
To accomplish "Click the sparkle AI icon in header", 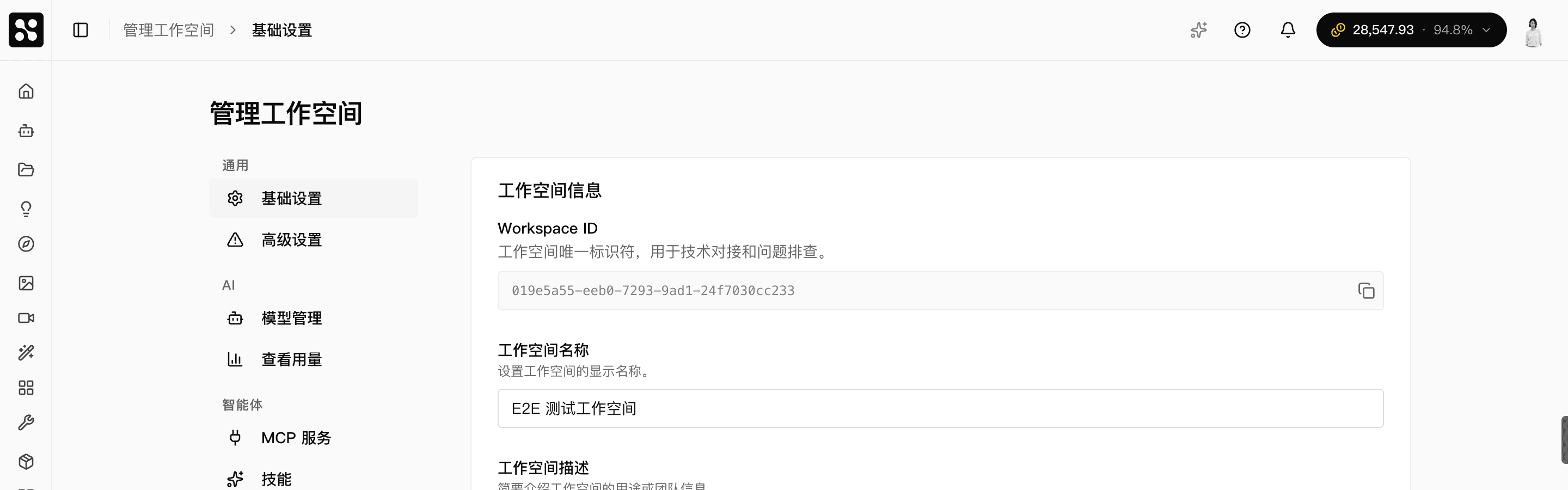I will click(x=1198, y=30).
